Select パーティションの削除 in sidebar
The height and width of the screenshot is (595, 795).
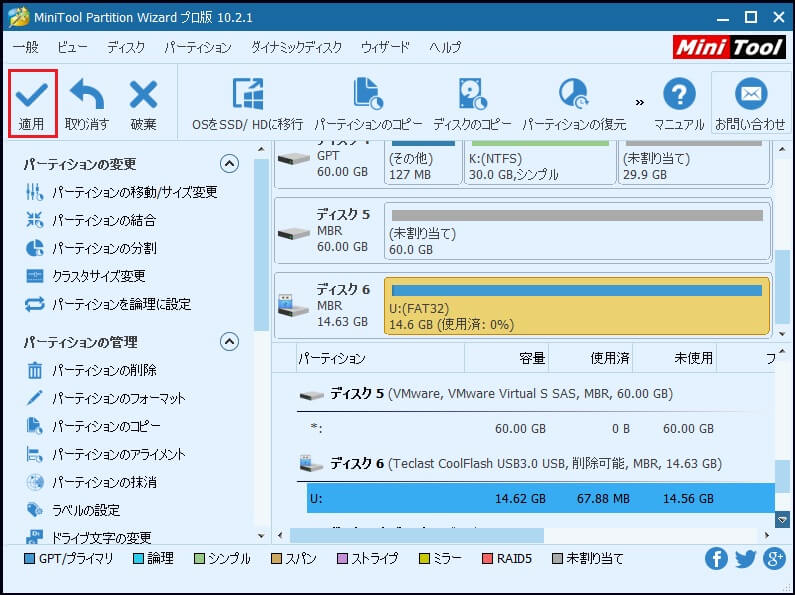point(91,370)
